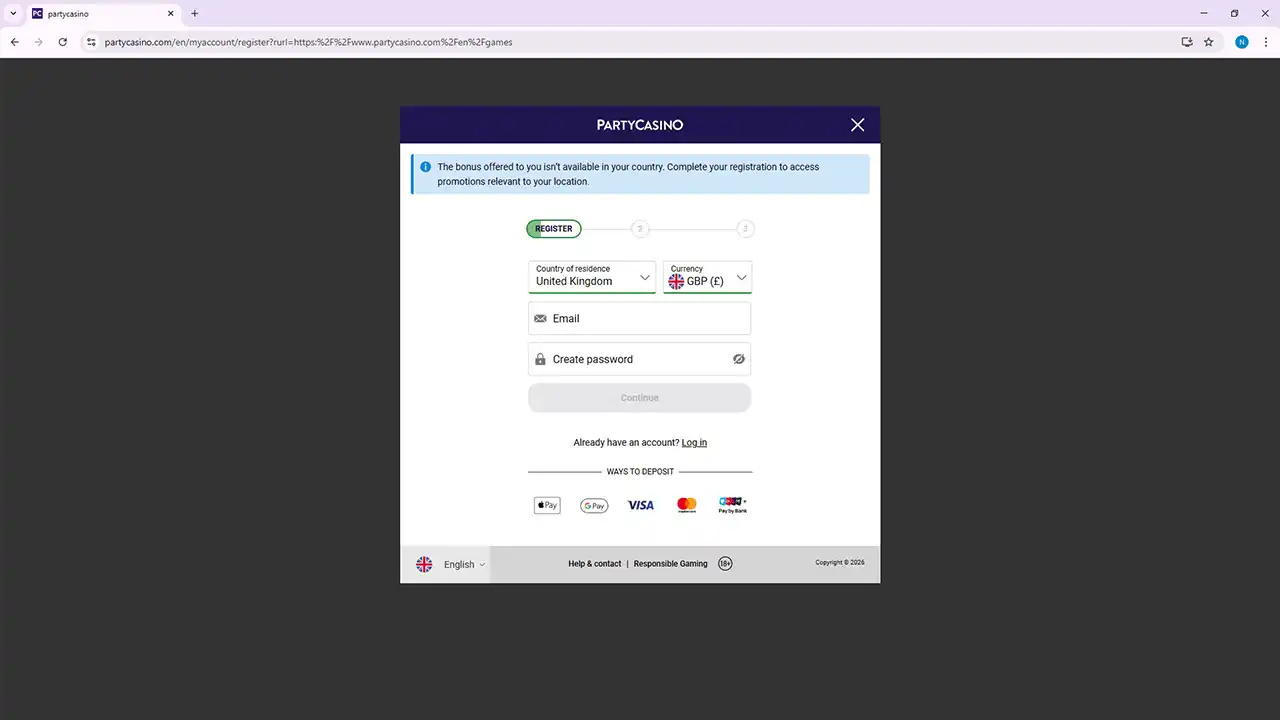Open the Responsible Gaming link
Viewport: 1280px width, 720px height.
(x=670, y=564)
